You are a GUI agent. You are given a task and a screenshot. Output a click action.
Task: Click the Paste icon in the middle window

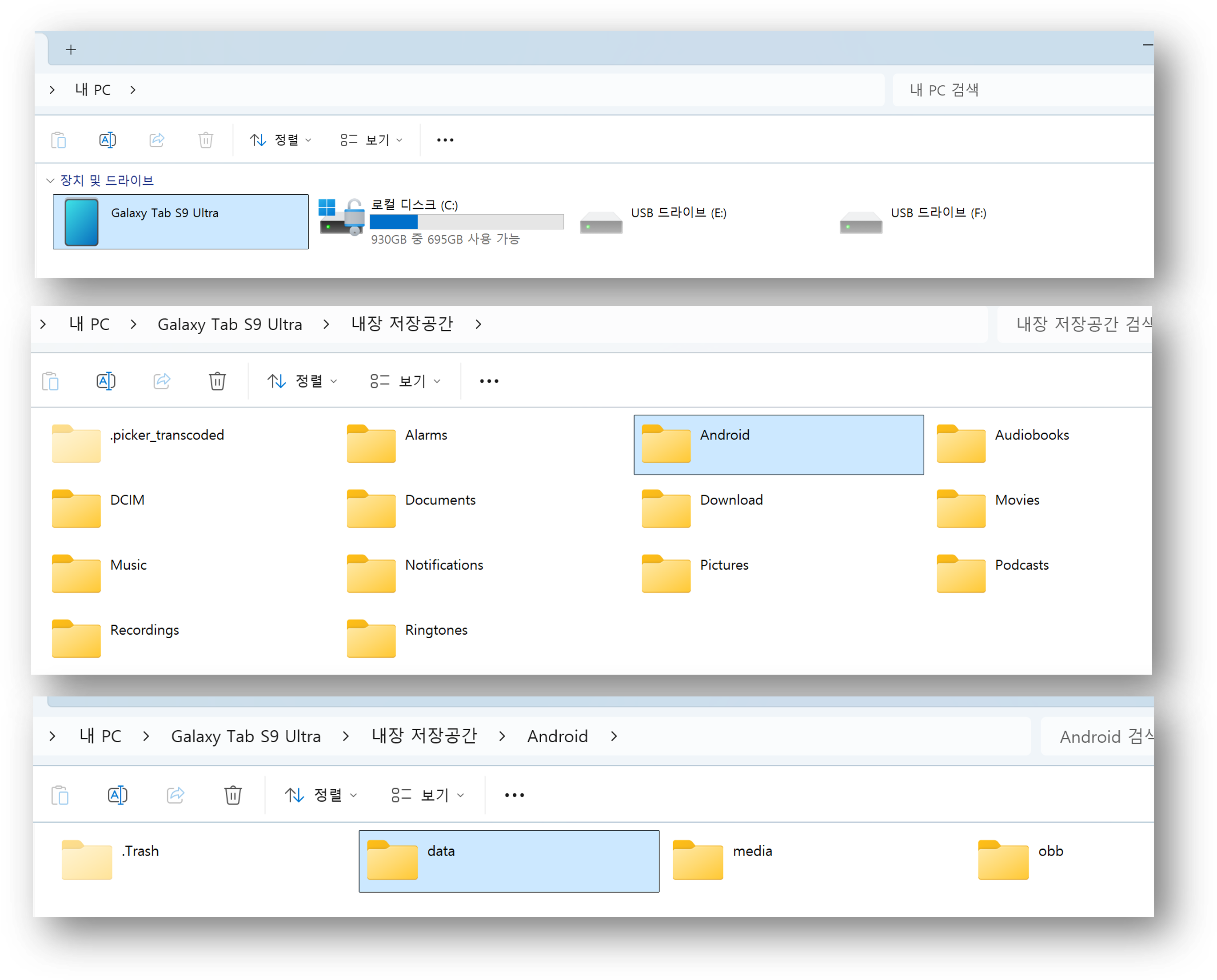coord(51,382)
